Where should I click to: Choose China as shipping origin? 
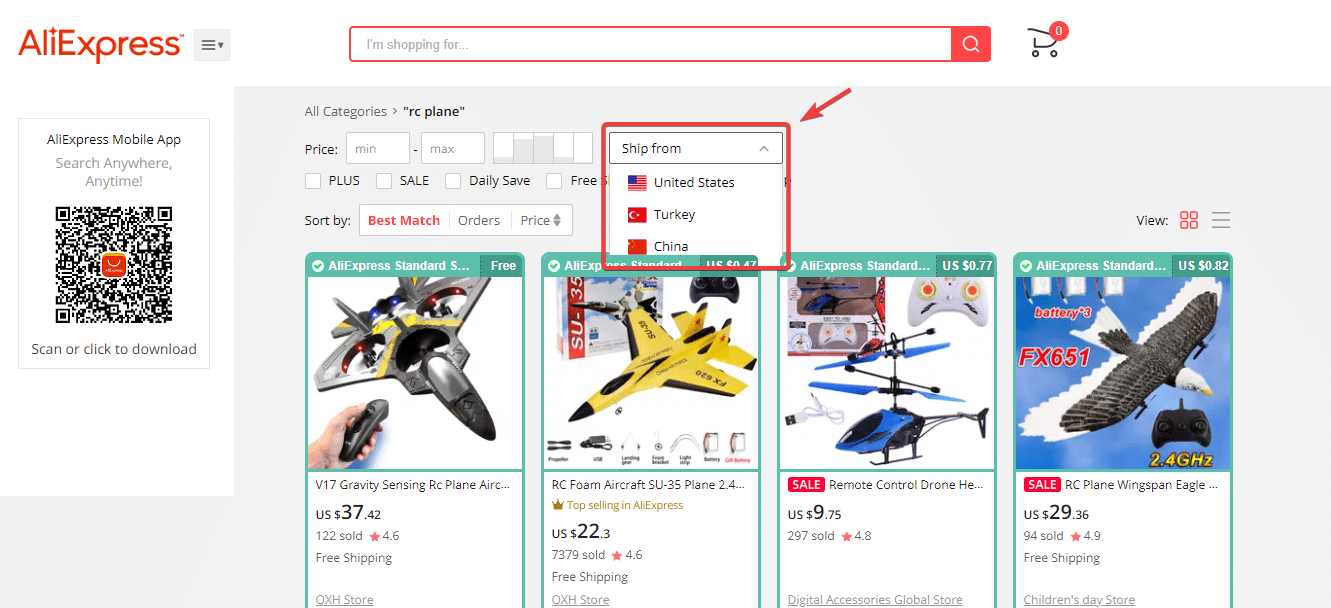(670, 246)
